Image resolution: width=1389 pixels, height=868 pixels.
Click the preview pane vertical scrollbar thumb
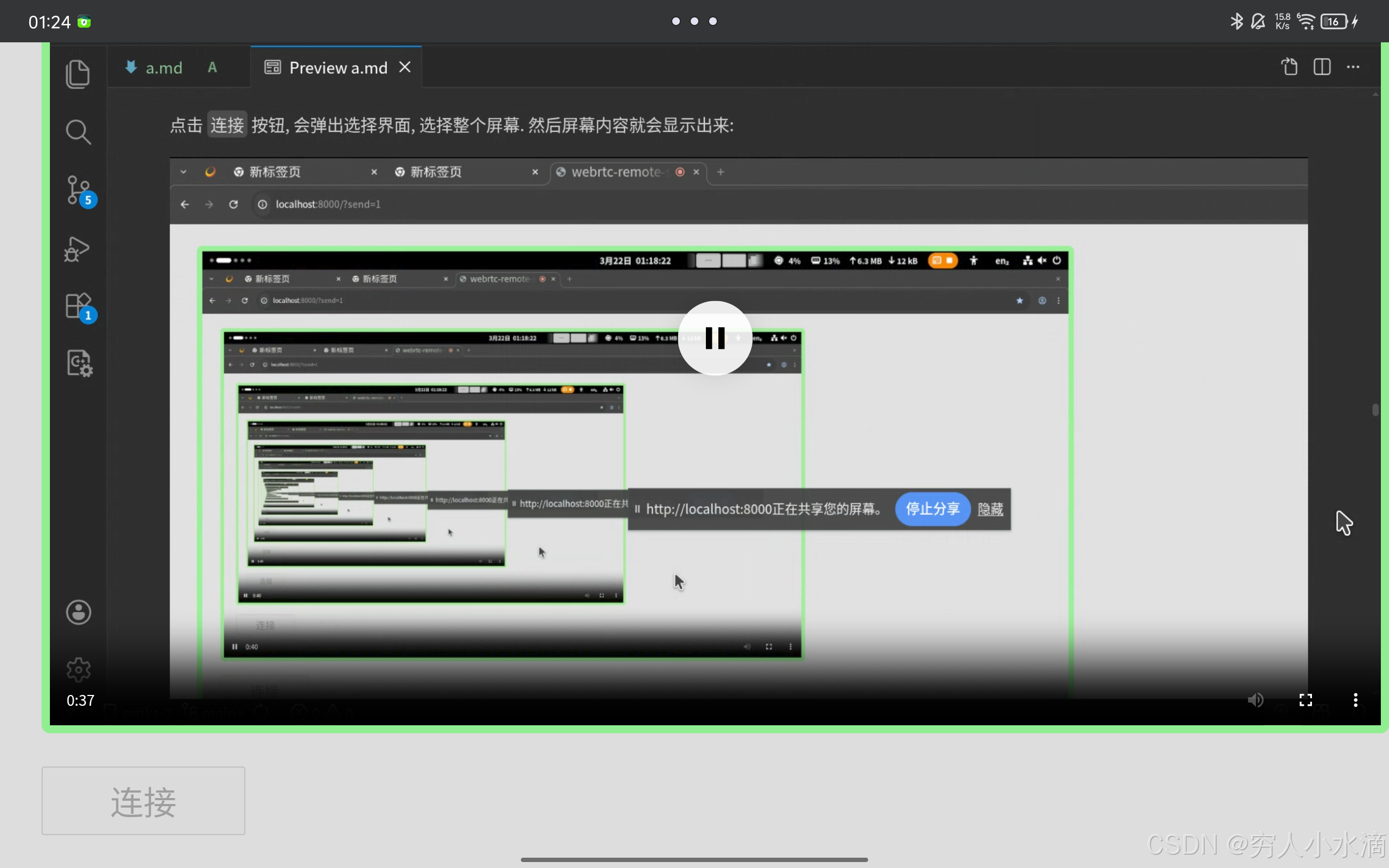click(1375, 410)
